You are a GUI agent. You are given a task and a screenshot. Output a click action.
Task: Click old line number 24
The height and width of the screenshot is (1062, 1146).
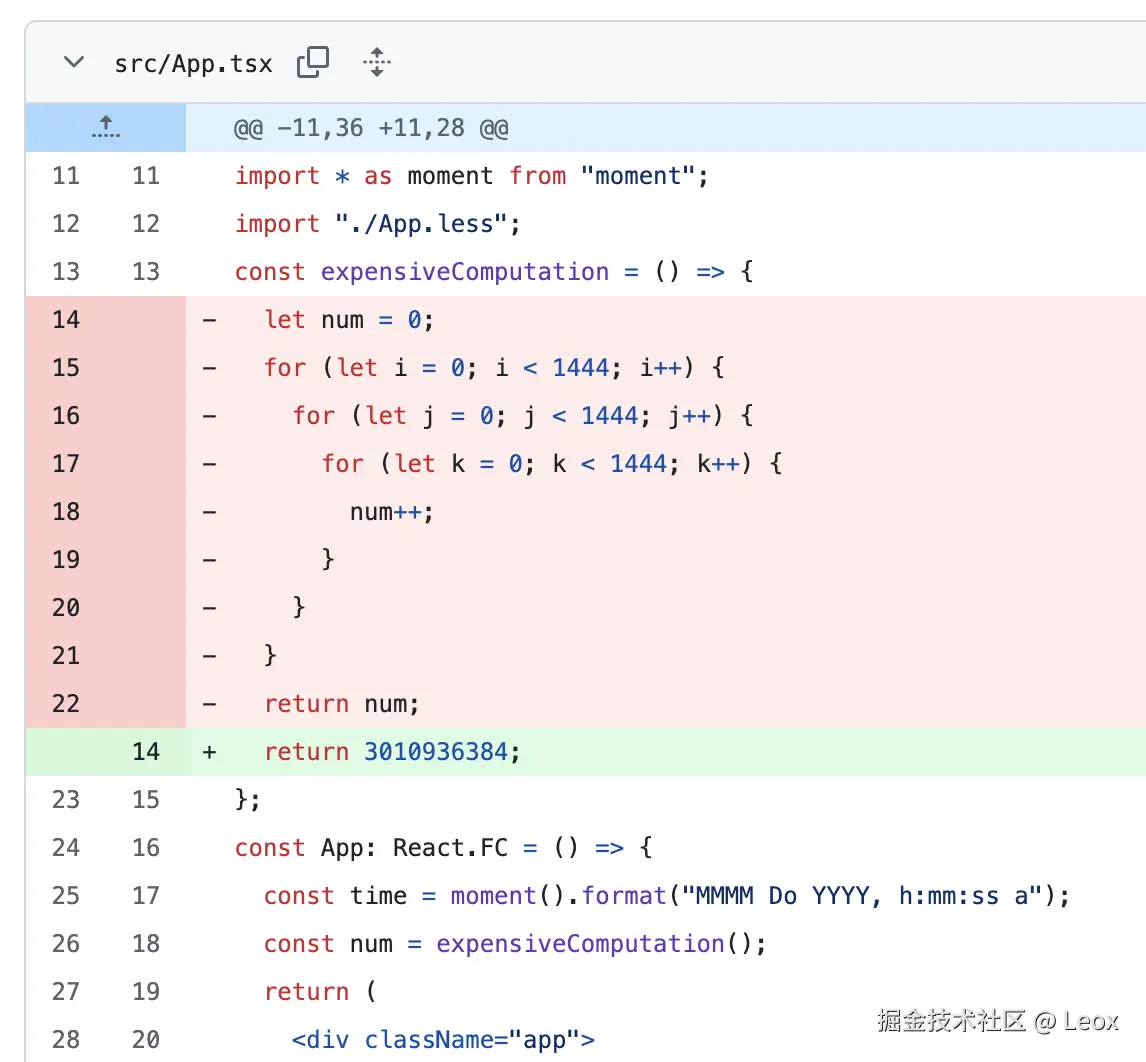tap(66, 847)
